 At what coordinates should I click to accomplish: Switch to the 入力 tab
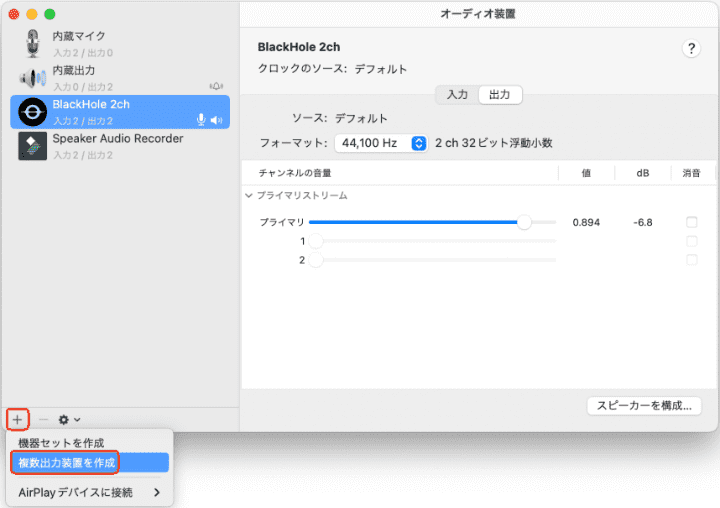(457, 95)
